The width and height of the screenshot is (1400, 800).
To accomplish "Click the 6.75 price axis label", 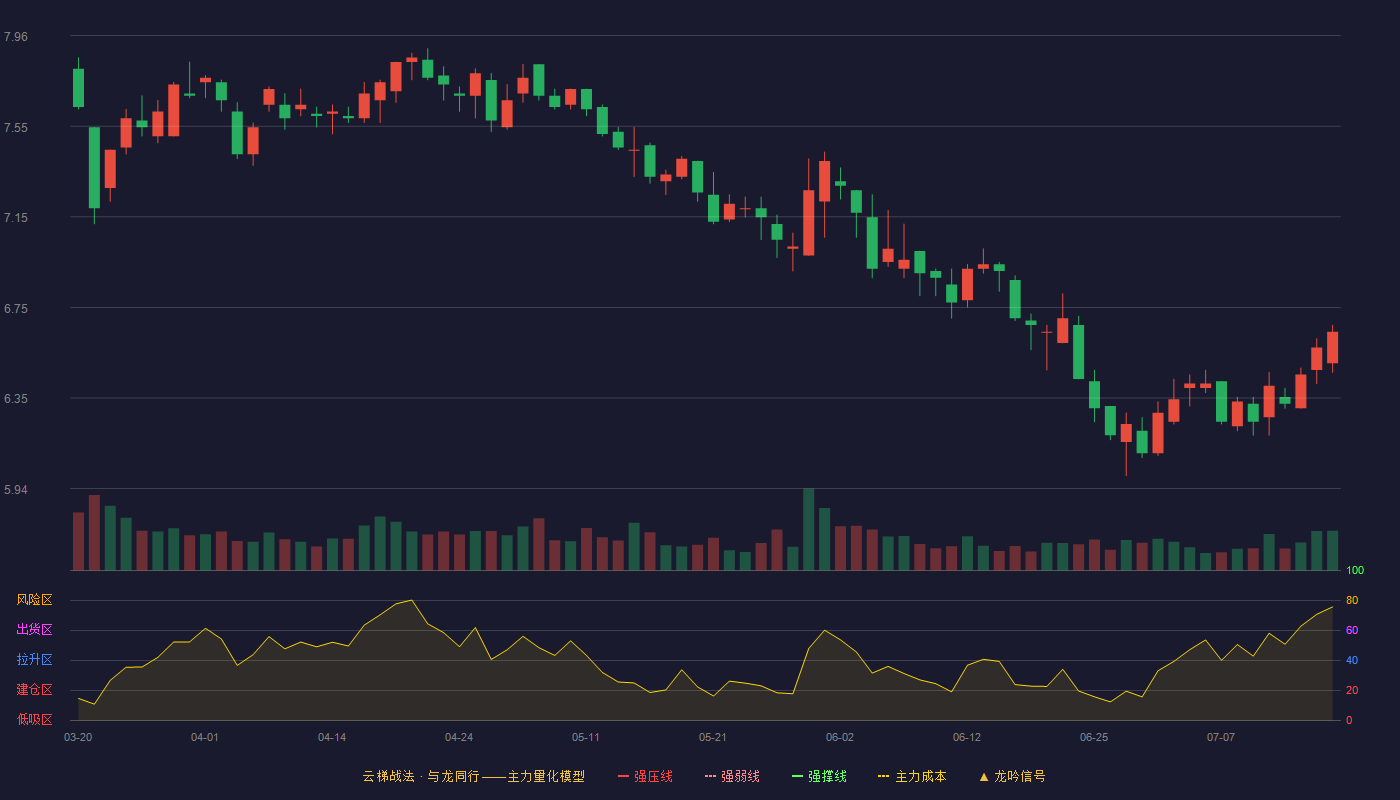I will (x=16, y=308).
